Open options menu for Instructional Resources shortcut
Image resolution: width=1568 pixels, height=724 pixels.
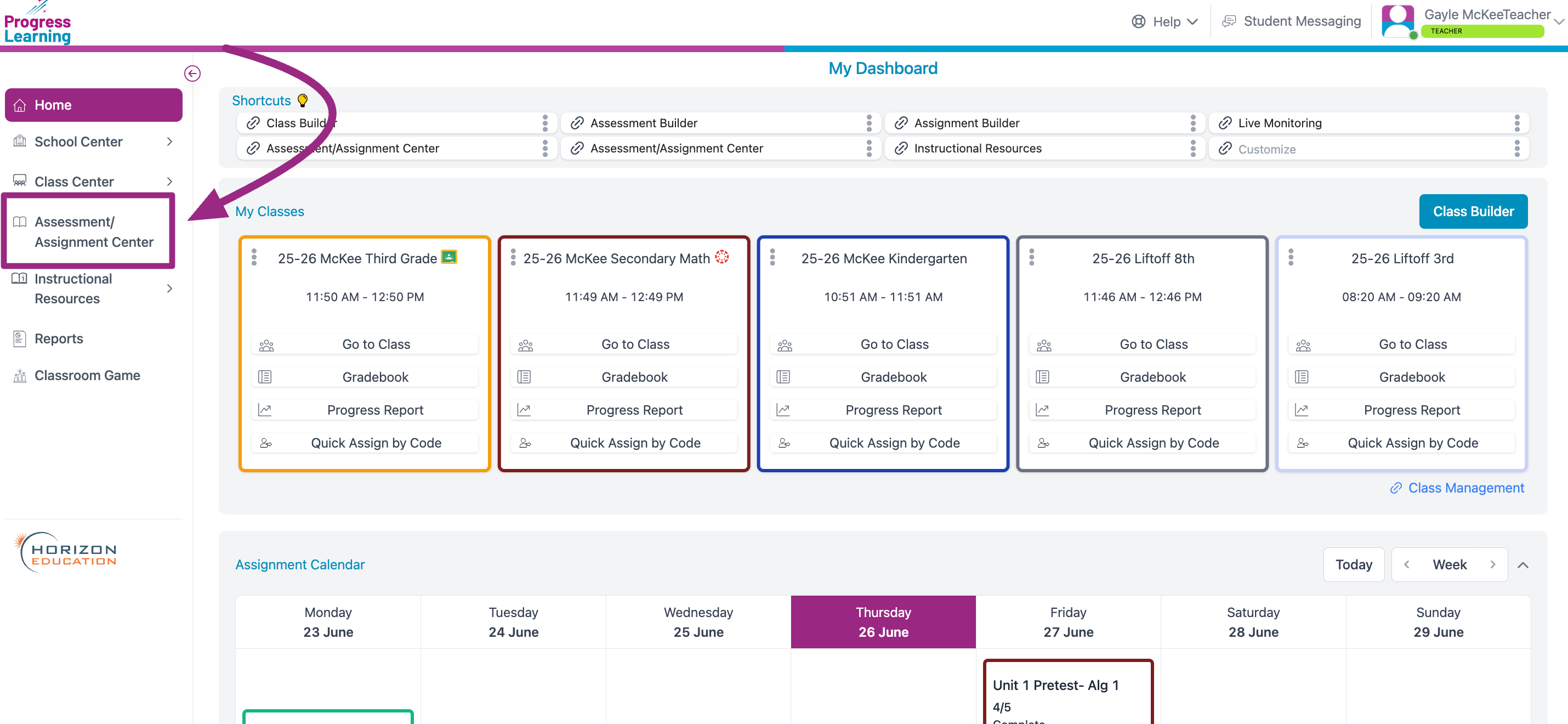coord(1192,149)
